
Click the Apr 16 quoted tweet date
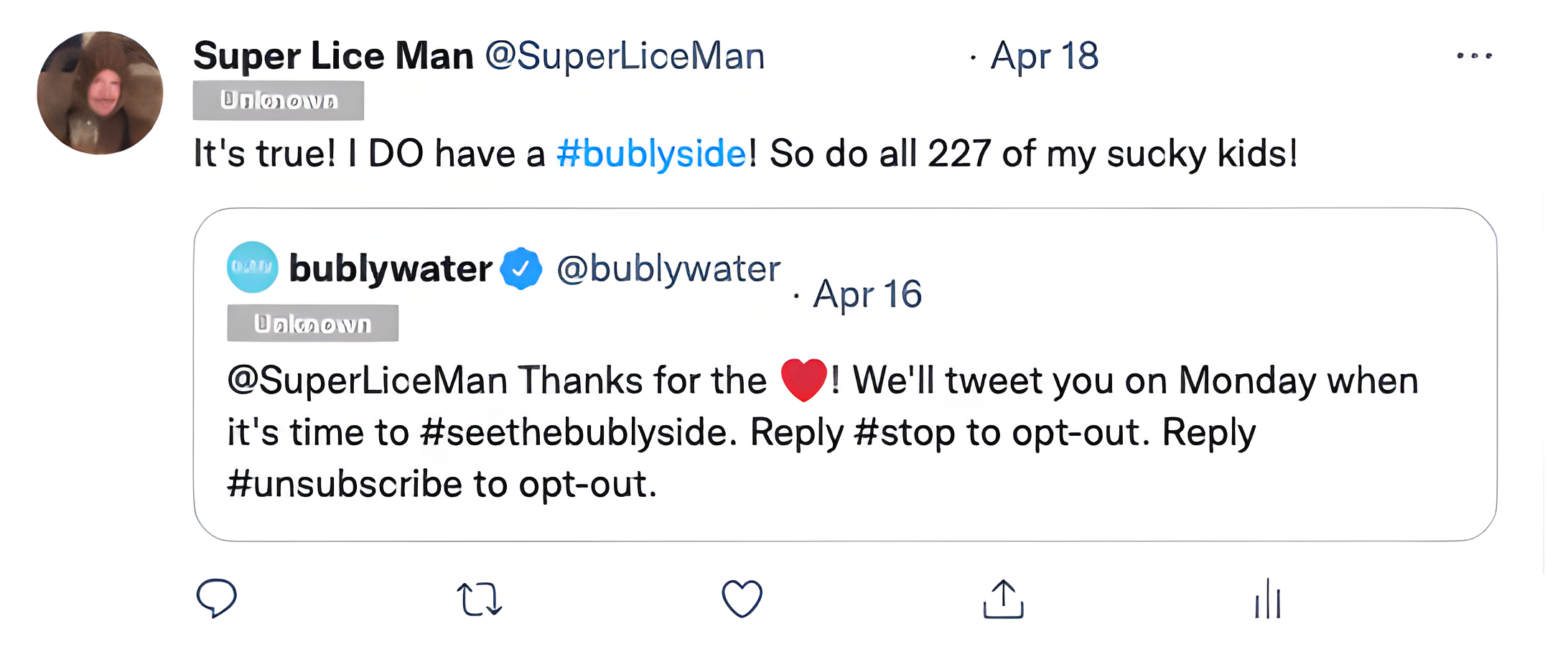tap(867, 294)
